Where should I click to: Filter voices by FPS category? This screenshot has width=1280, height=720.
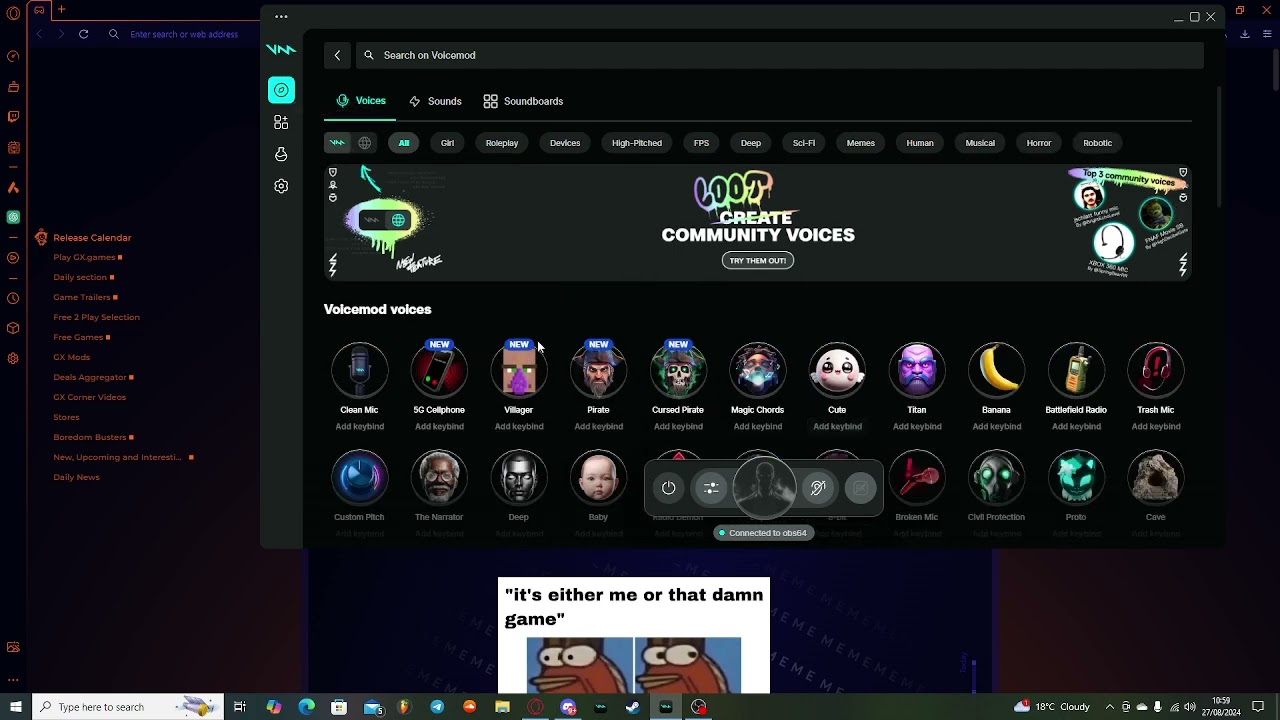(x=701, y=143)
